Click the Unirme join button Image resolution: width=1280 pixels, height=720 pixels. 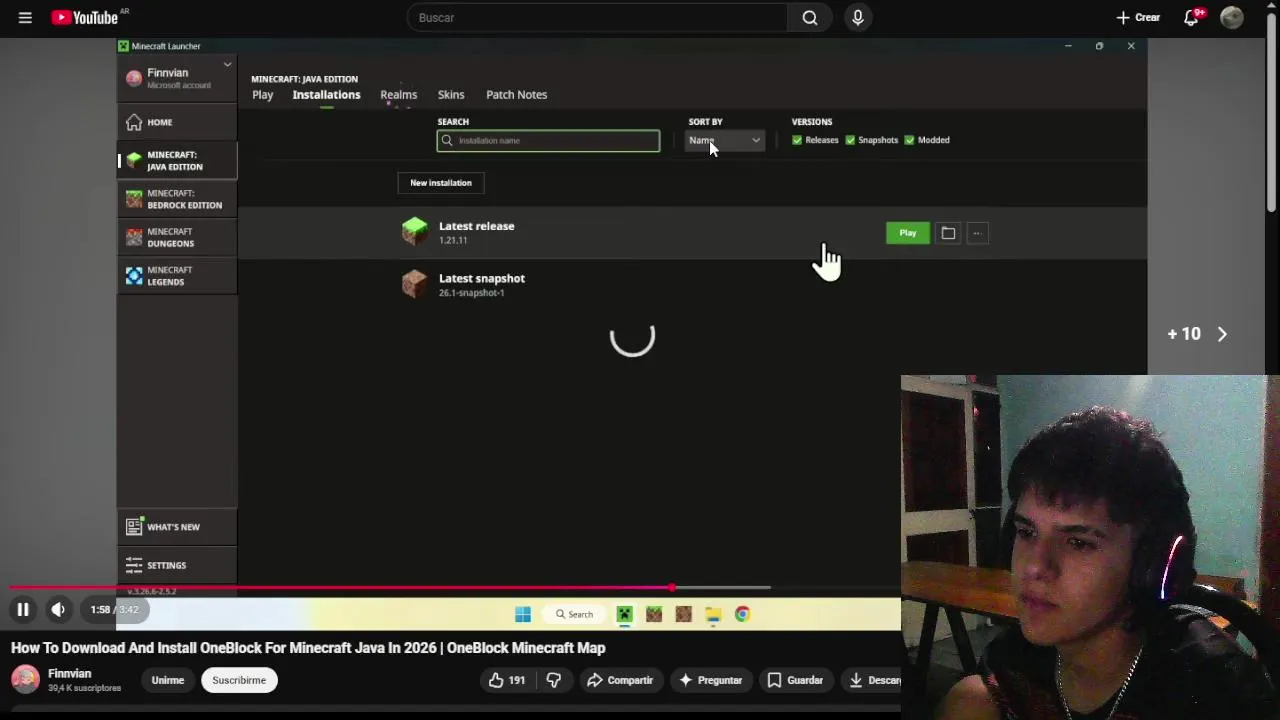click(168, 680)
